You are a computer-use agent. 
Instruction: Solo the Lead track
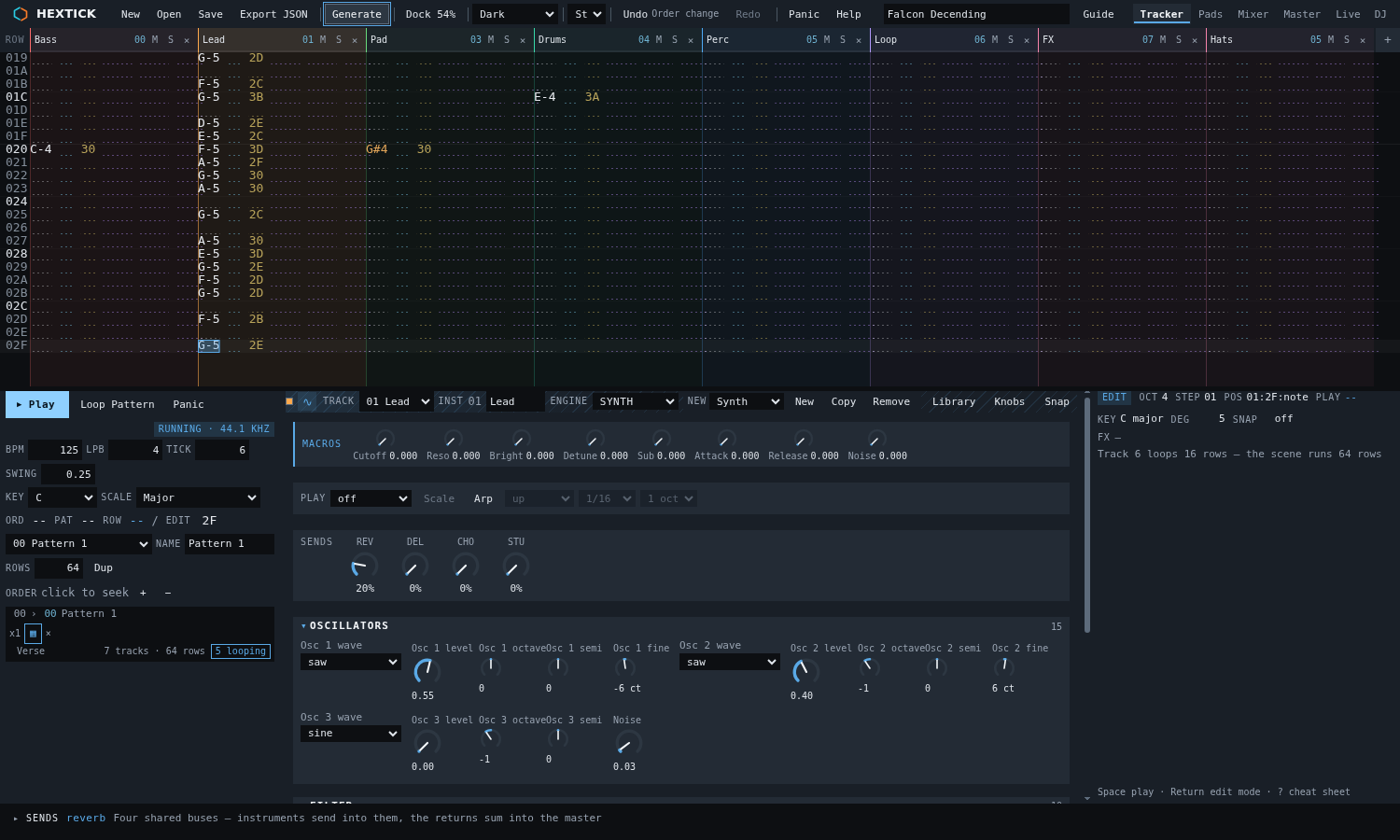point(339,40)
